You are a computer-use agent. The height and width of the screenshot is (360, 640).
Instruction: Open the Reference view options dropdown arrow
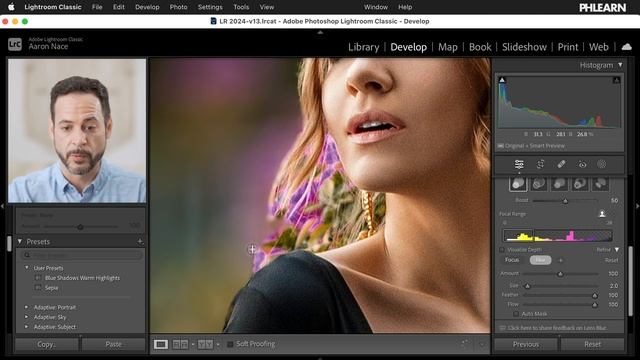pos(193,344)
